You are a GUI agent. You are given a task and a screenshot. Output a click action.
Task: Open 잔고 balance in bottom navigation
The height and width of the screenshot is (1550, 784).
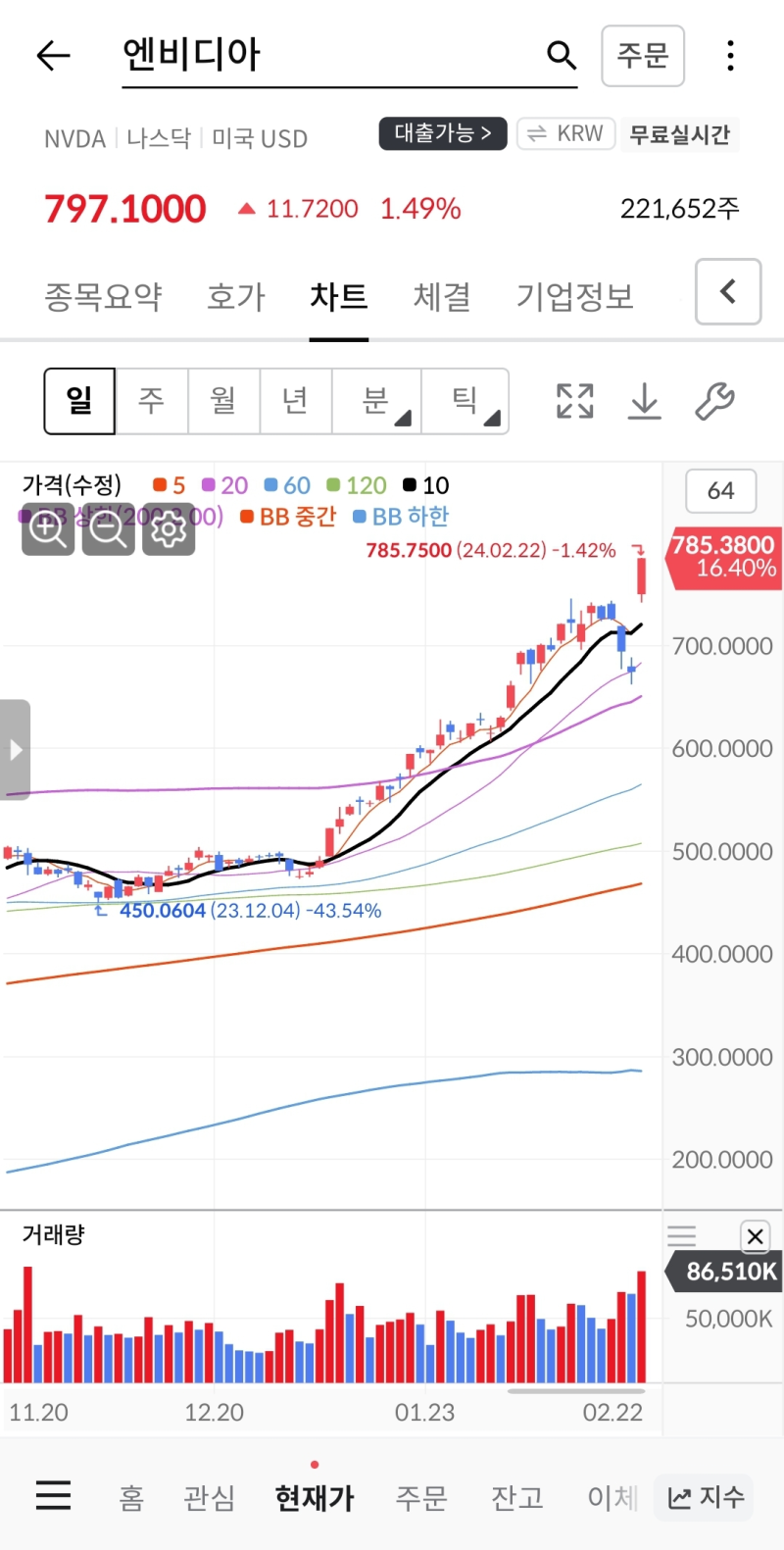pos(517,1498)
